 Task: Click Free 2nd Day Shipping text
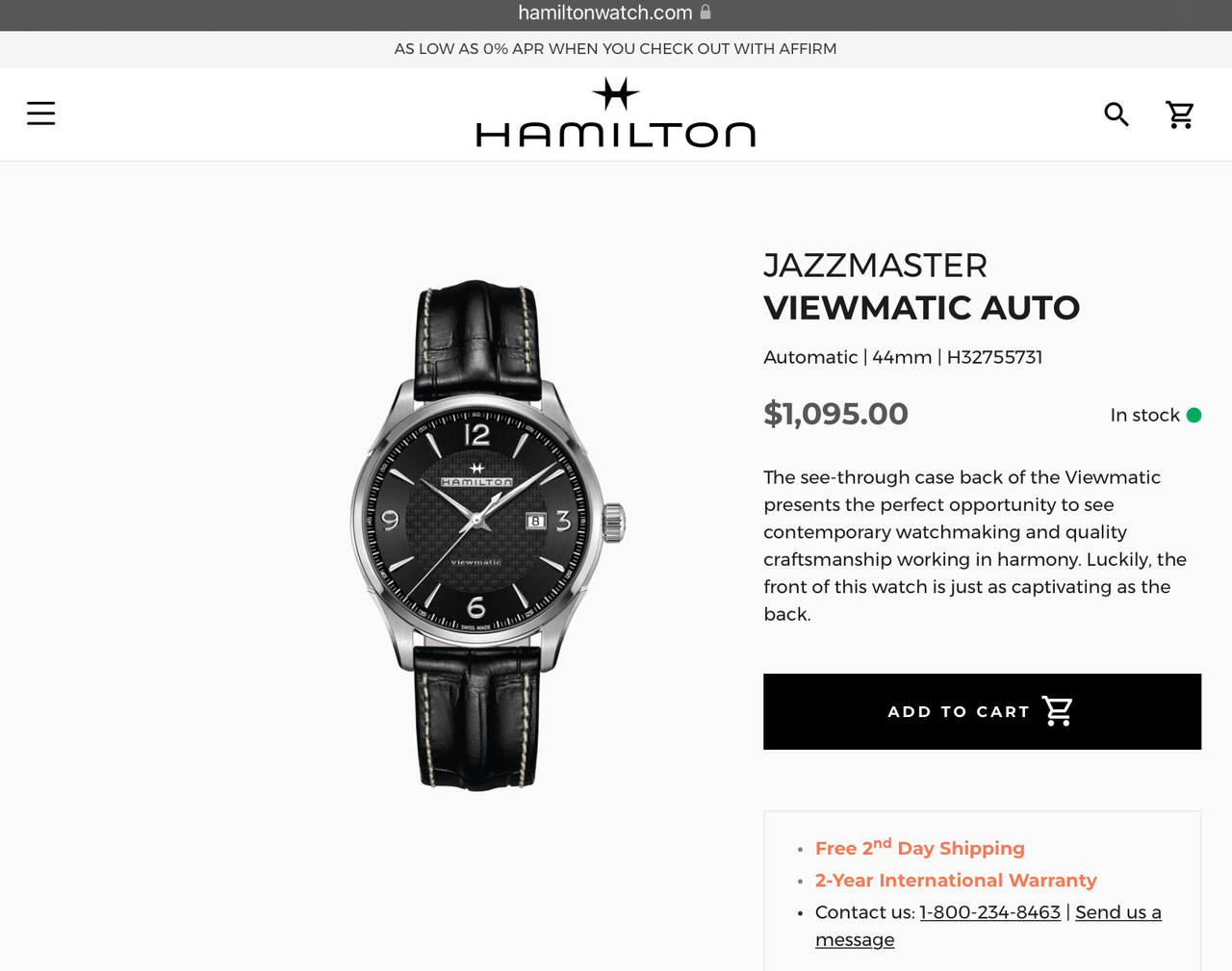(919, 847)
